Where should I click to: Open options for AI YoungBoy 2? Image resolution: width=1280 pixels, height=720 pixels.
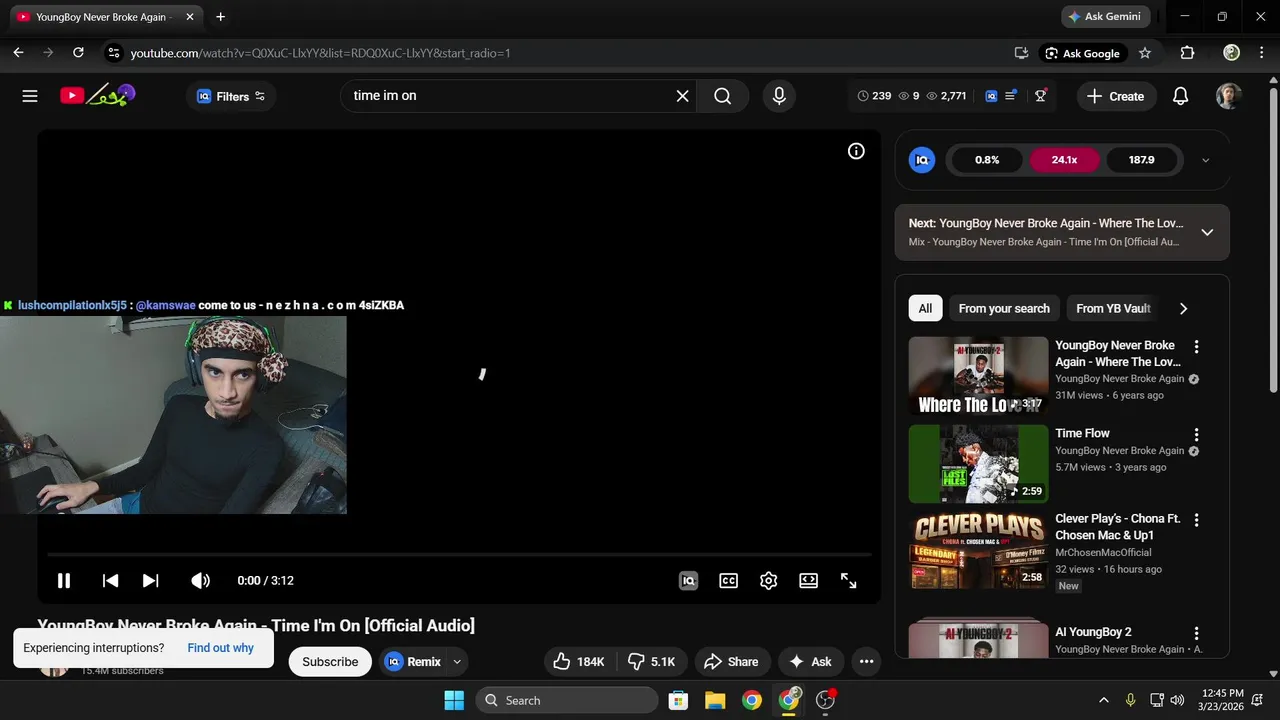(1196, 634)
